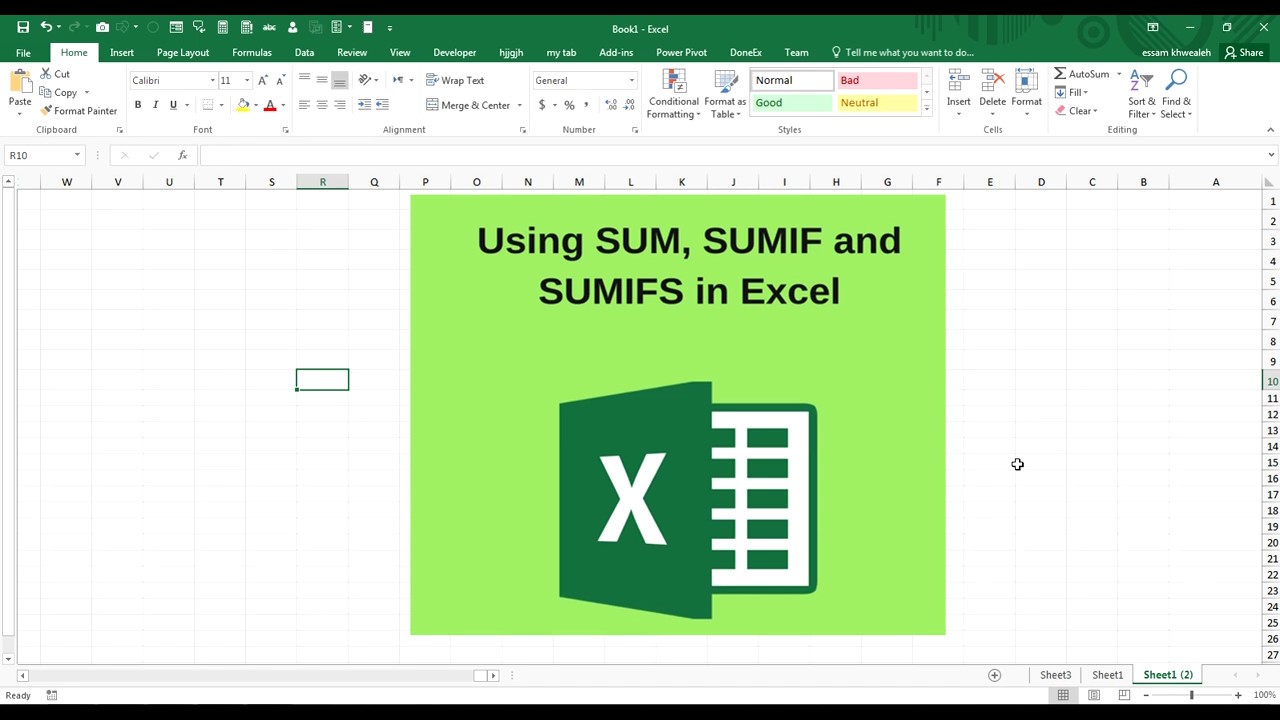
Task: Toggle Bottom Align for cells
Action: point(340,80)
